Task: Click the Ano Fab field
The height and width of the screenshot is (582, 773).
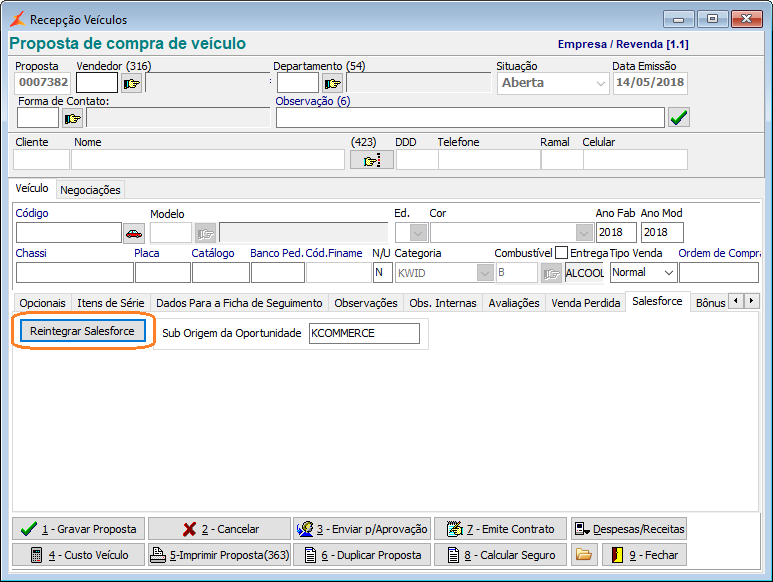Action: [x=616, y=232]
